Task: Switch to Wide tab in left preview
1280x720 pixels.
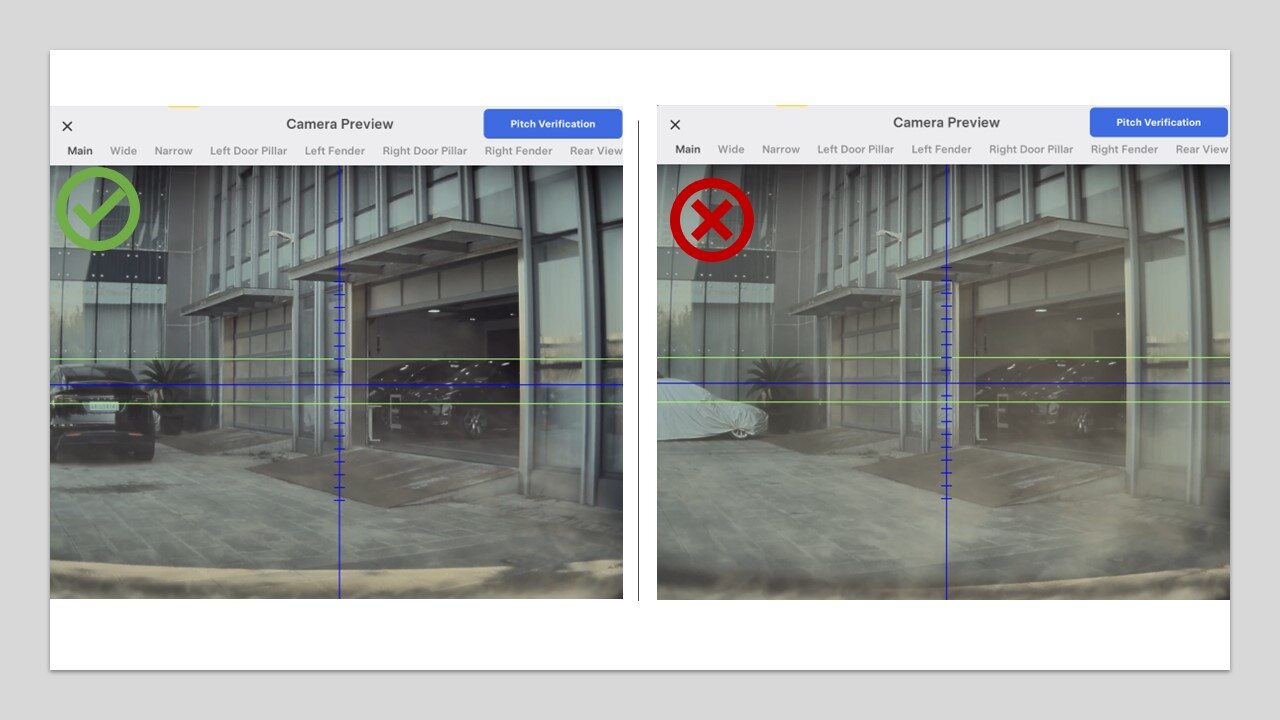Action: click(124, 151)
